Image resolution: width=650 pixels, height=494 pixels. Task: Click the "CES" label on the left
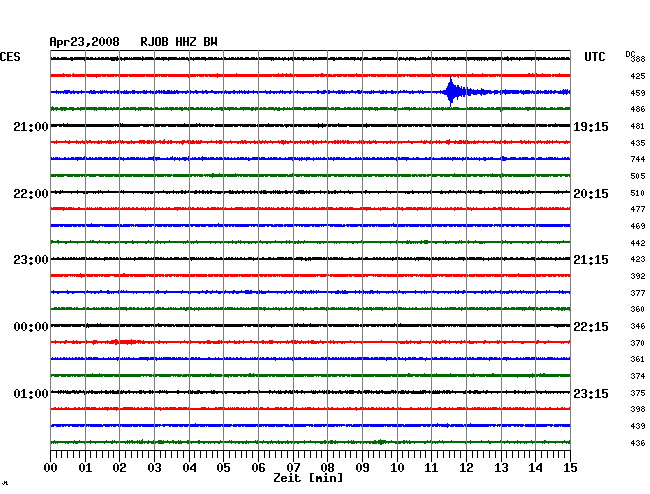10,57
